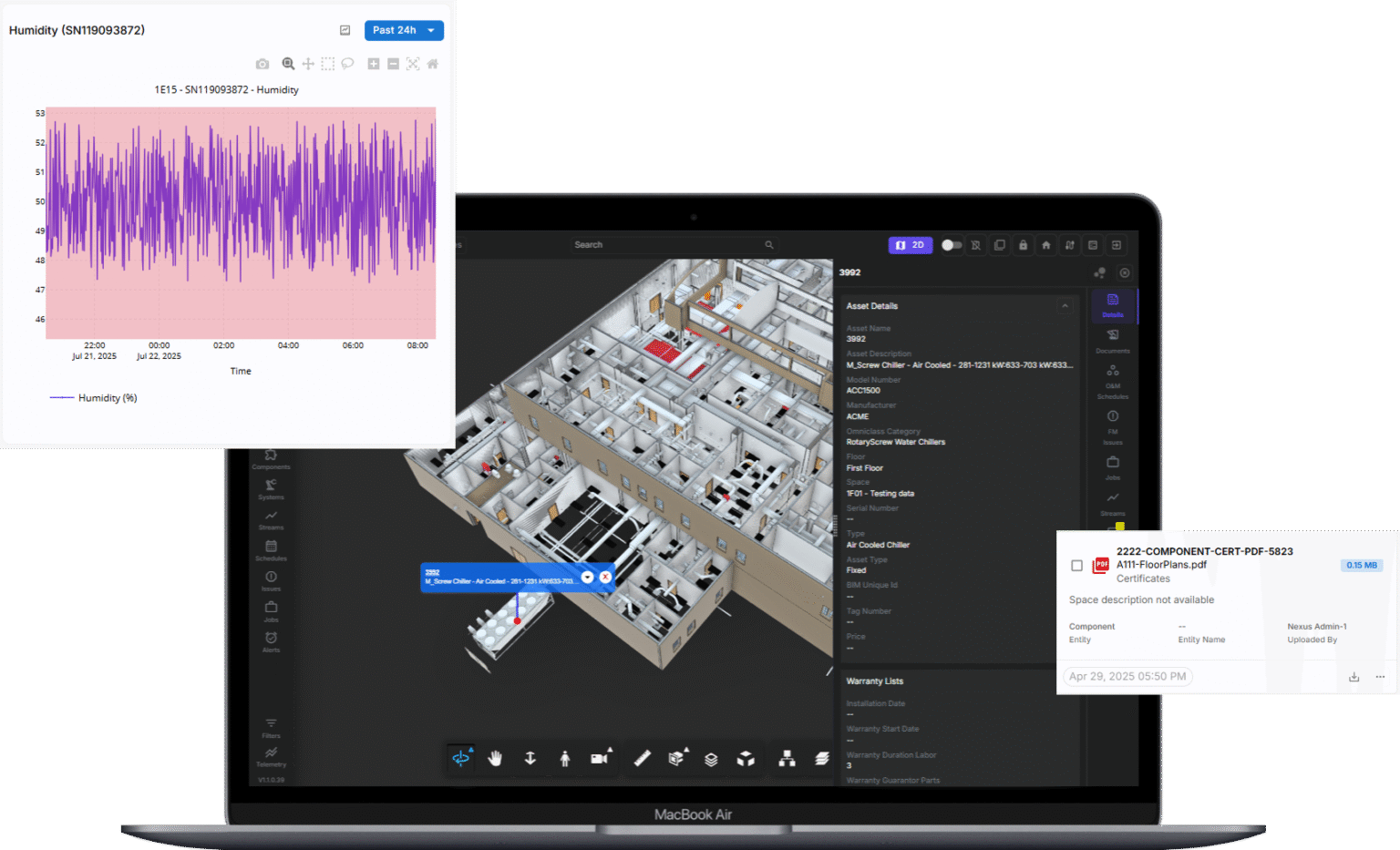
Task: Open the Past 24h time range dropdown
Action: (404, 30)
